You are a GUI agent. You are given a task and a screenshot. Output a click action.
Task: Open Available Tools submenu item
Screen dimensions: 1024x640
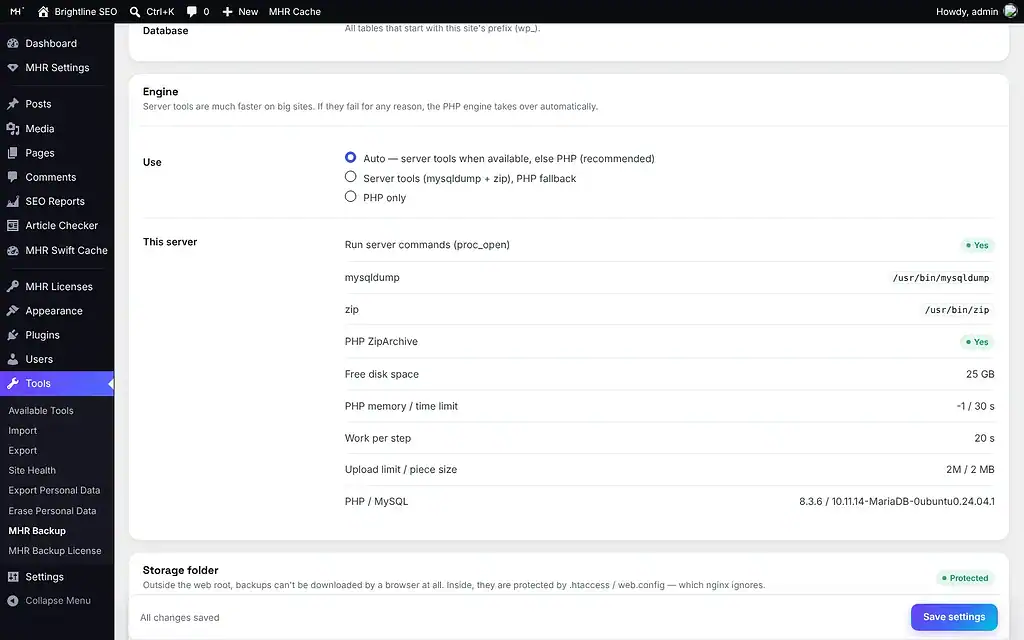point(40,411)
